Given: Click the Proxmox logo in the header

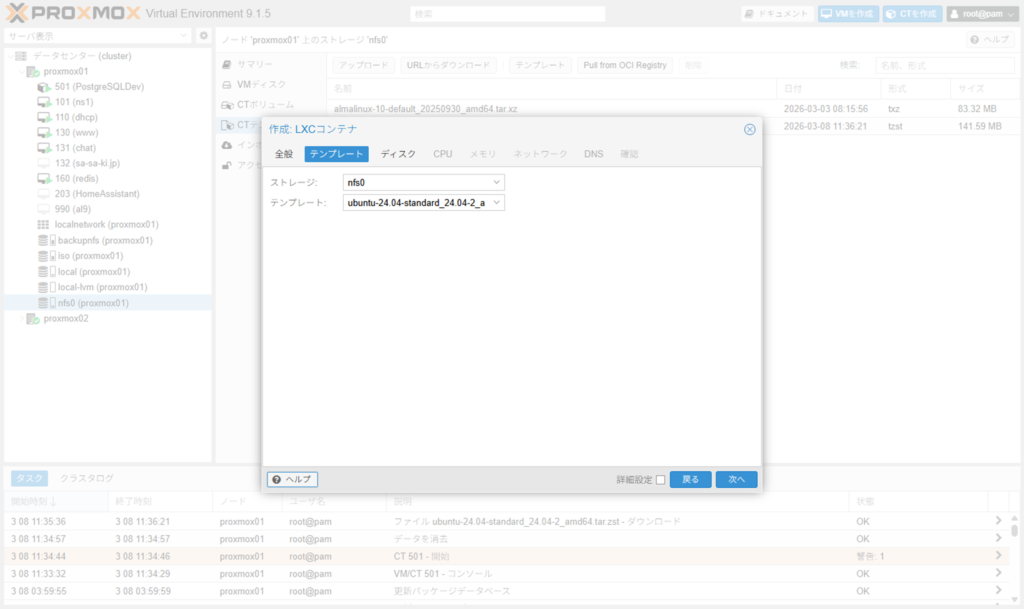Looking at the screenshot, I should click(70, 14).
